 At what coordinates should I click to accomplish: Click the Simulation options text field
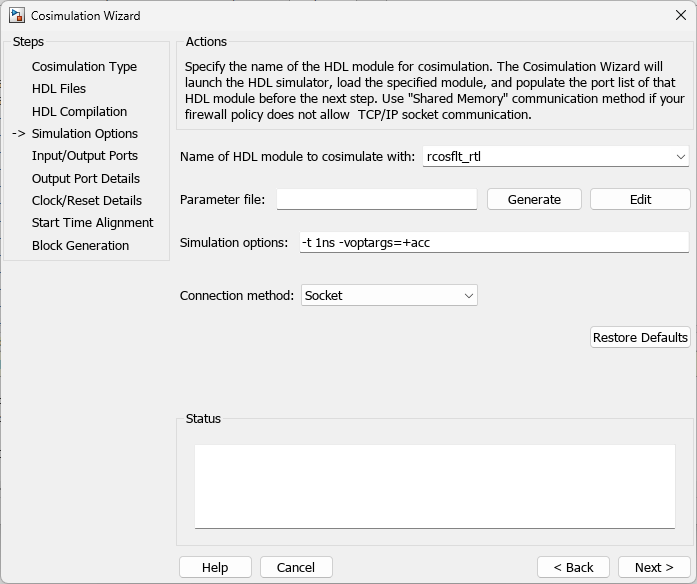coord(494,243)
